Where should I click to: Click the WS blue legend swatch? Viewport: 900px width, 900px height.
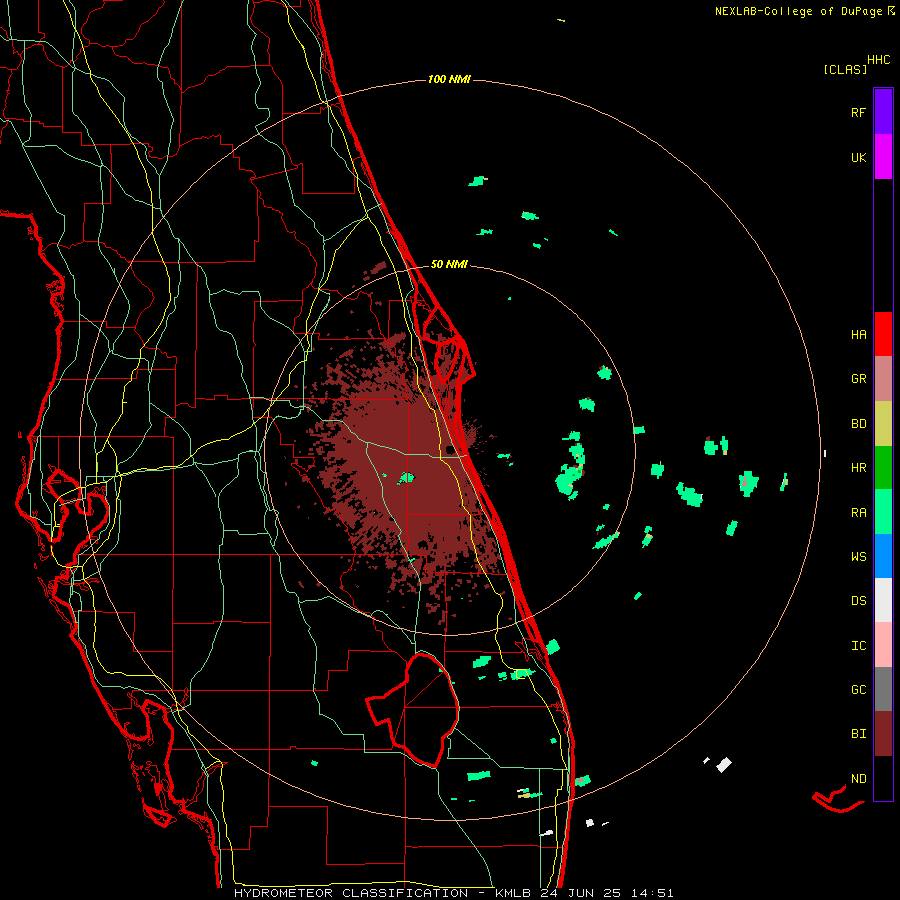click(x=883, y=556)
